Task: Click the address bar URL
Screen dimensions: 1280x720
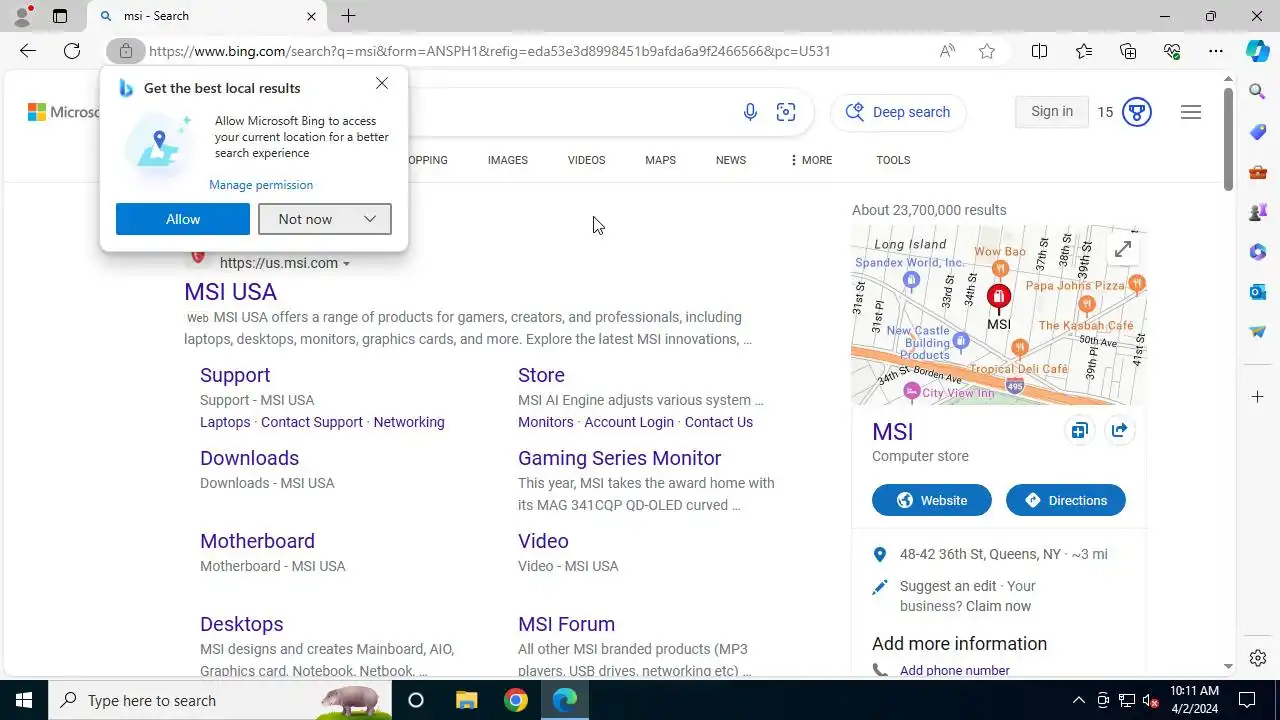Action: (x=490, y=51)
